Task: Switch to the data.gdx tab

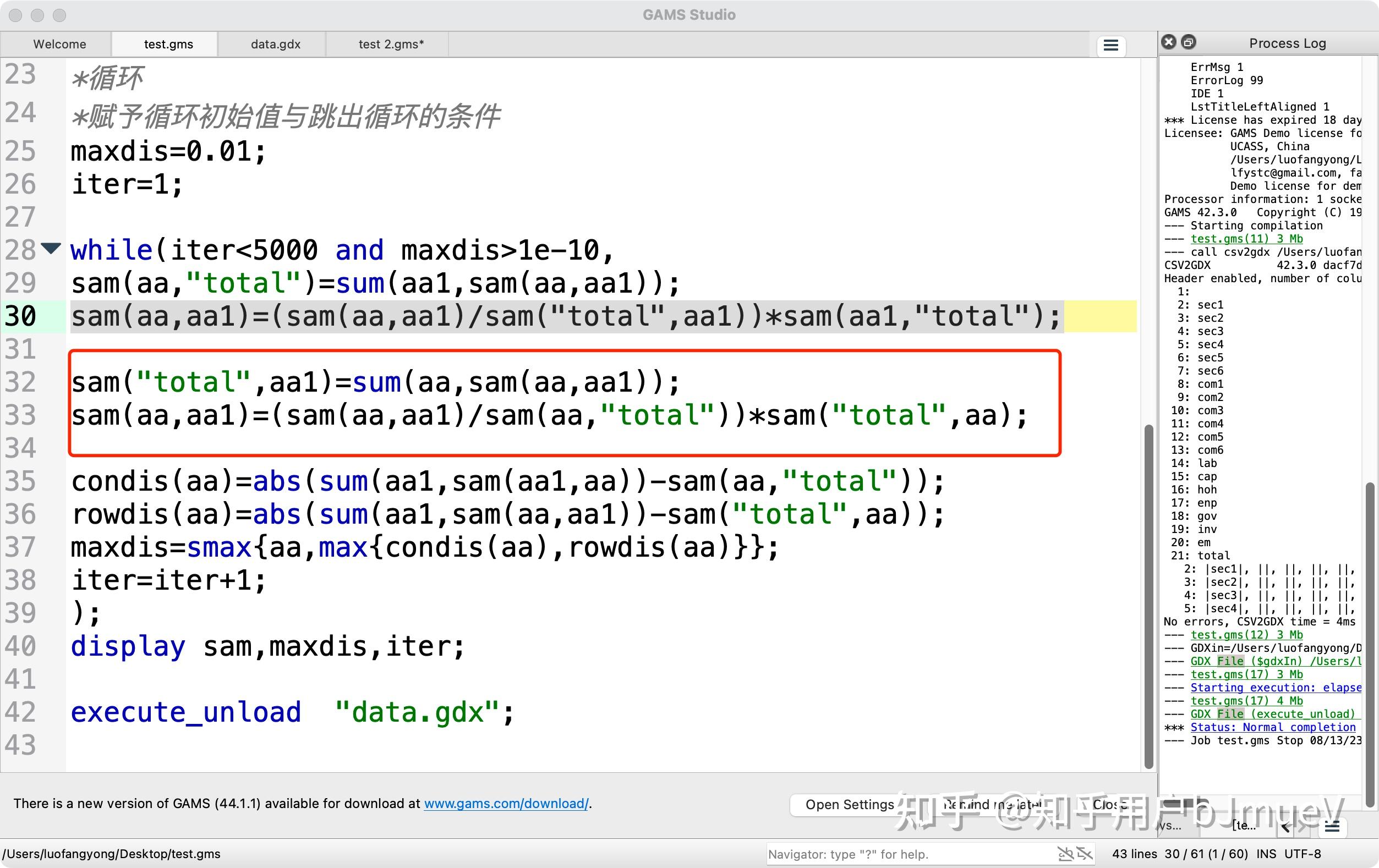Action: tap(276, 44)
